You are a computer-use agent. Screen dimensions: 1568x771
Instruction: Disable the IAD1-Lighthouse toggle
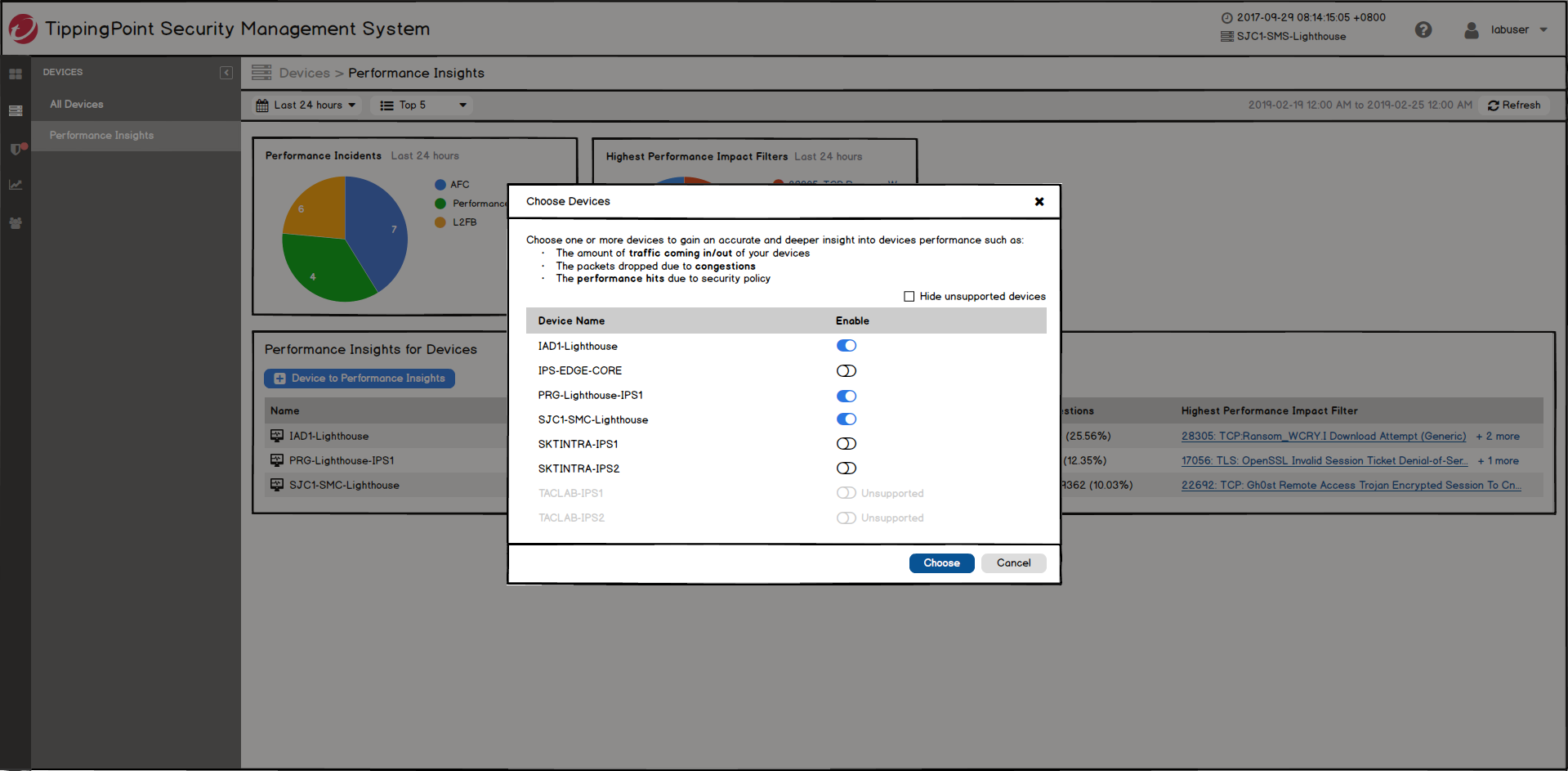pos(847,346)
